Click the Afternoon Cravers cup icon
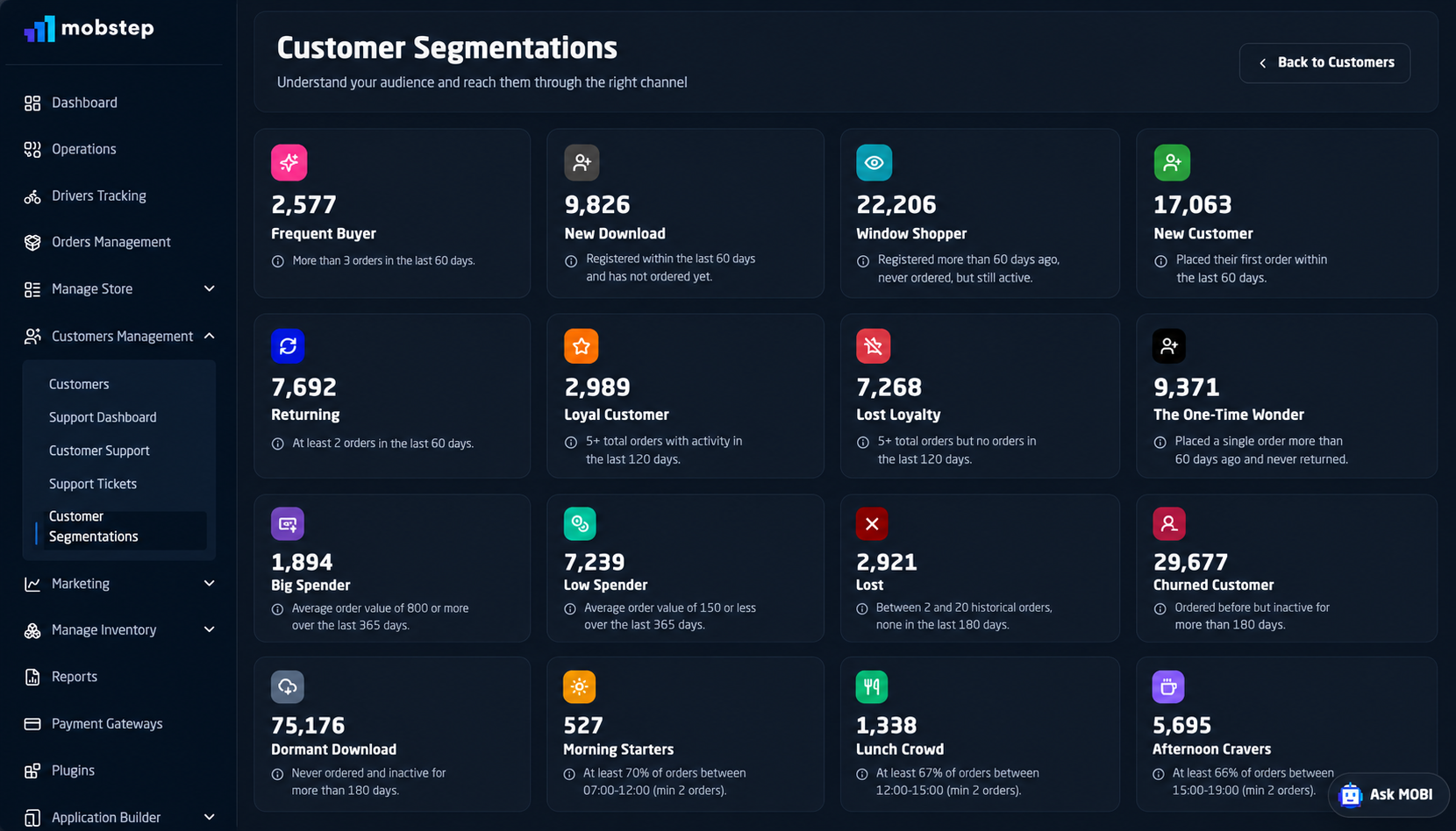Screen dimensions: 1456x831 point(1168,686)
